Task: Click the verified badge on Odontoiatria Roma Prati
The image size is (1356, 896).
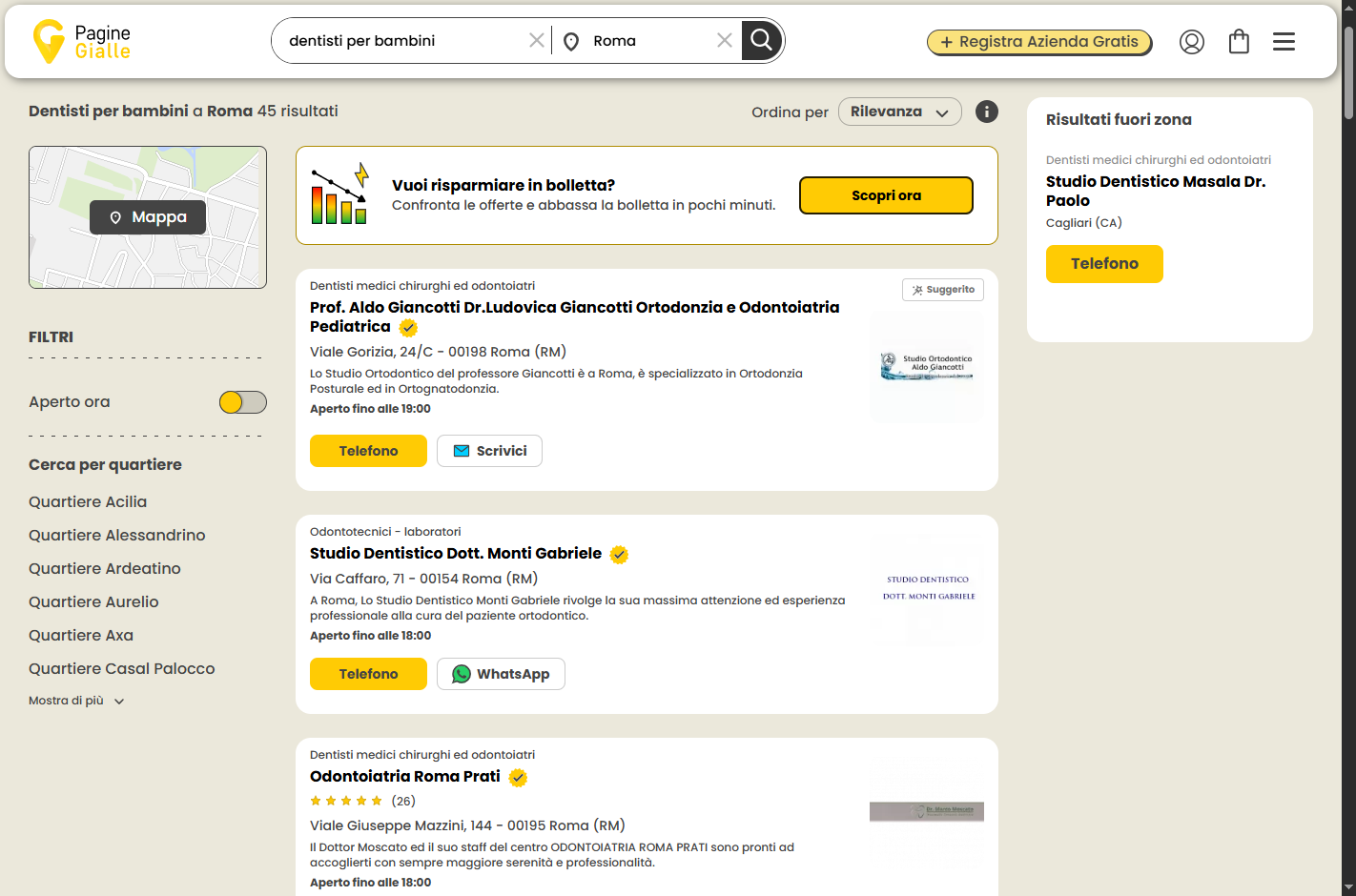Action: [518, 777]
